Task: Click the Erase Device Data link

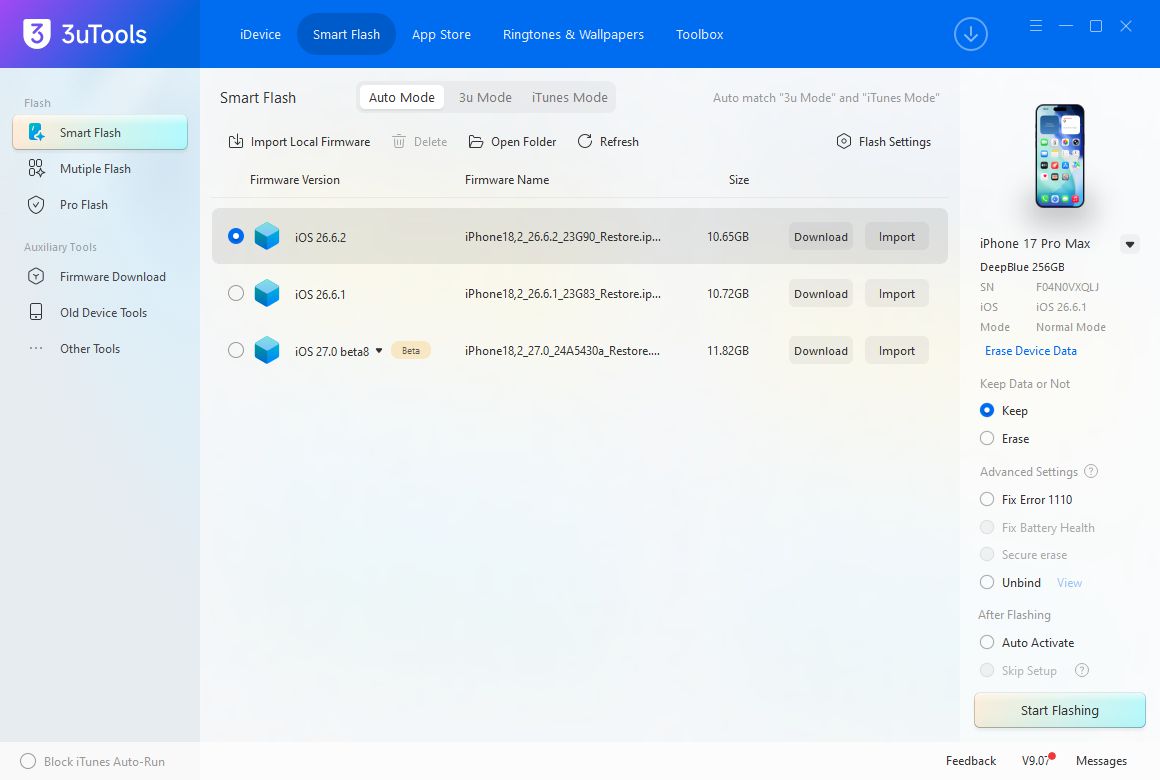Action: coord(1031,351)
